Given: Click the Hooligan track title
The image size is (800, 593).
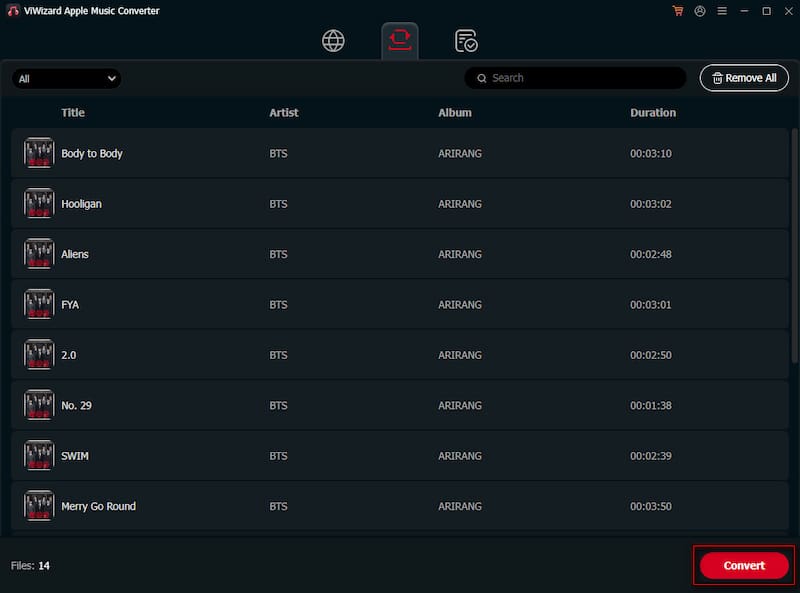Looking at the screenshot, I should pyautogui.click(x=82, y=204).
